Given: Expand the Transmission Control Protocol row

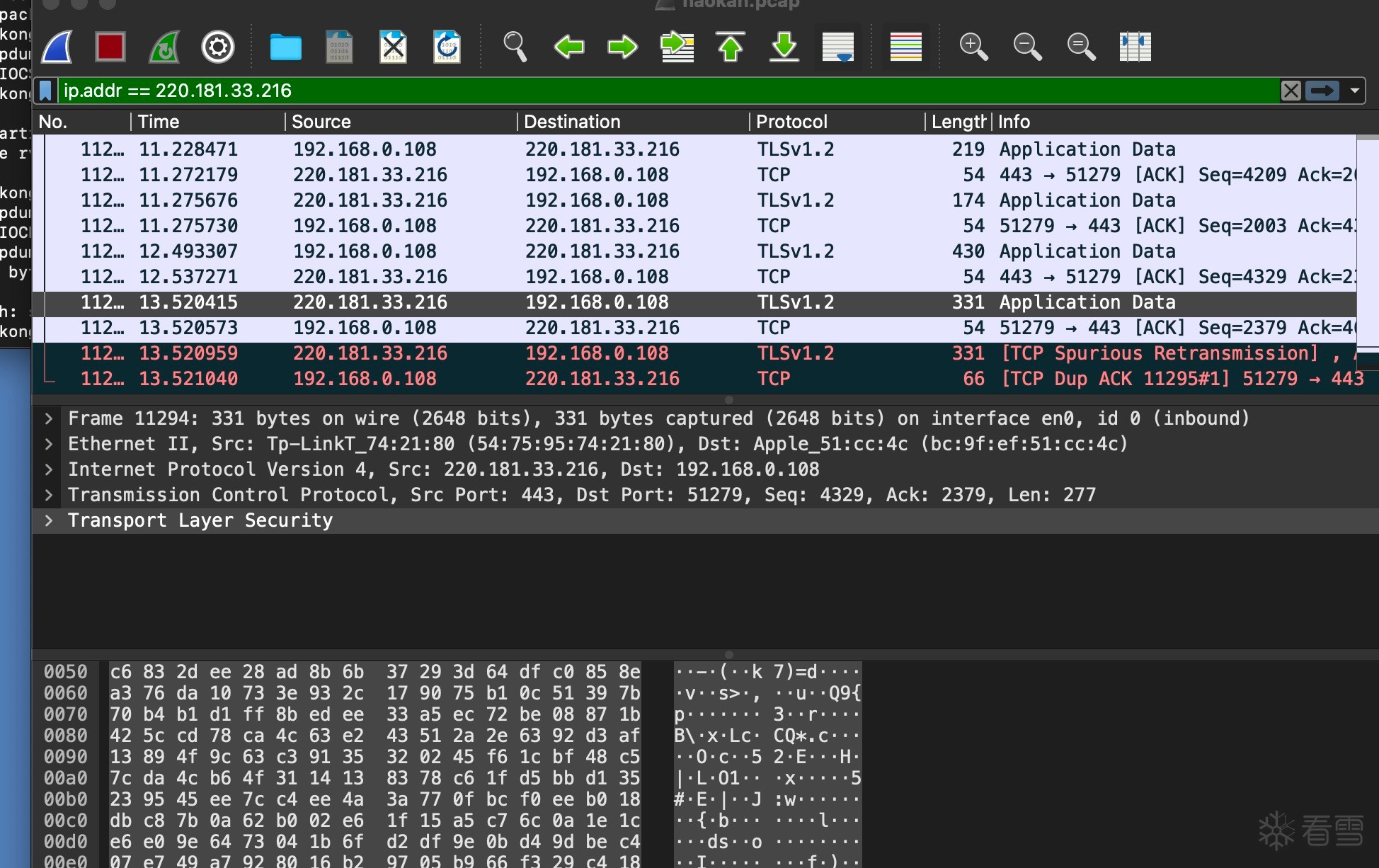Looking at the screenshot, I should 49,495.
